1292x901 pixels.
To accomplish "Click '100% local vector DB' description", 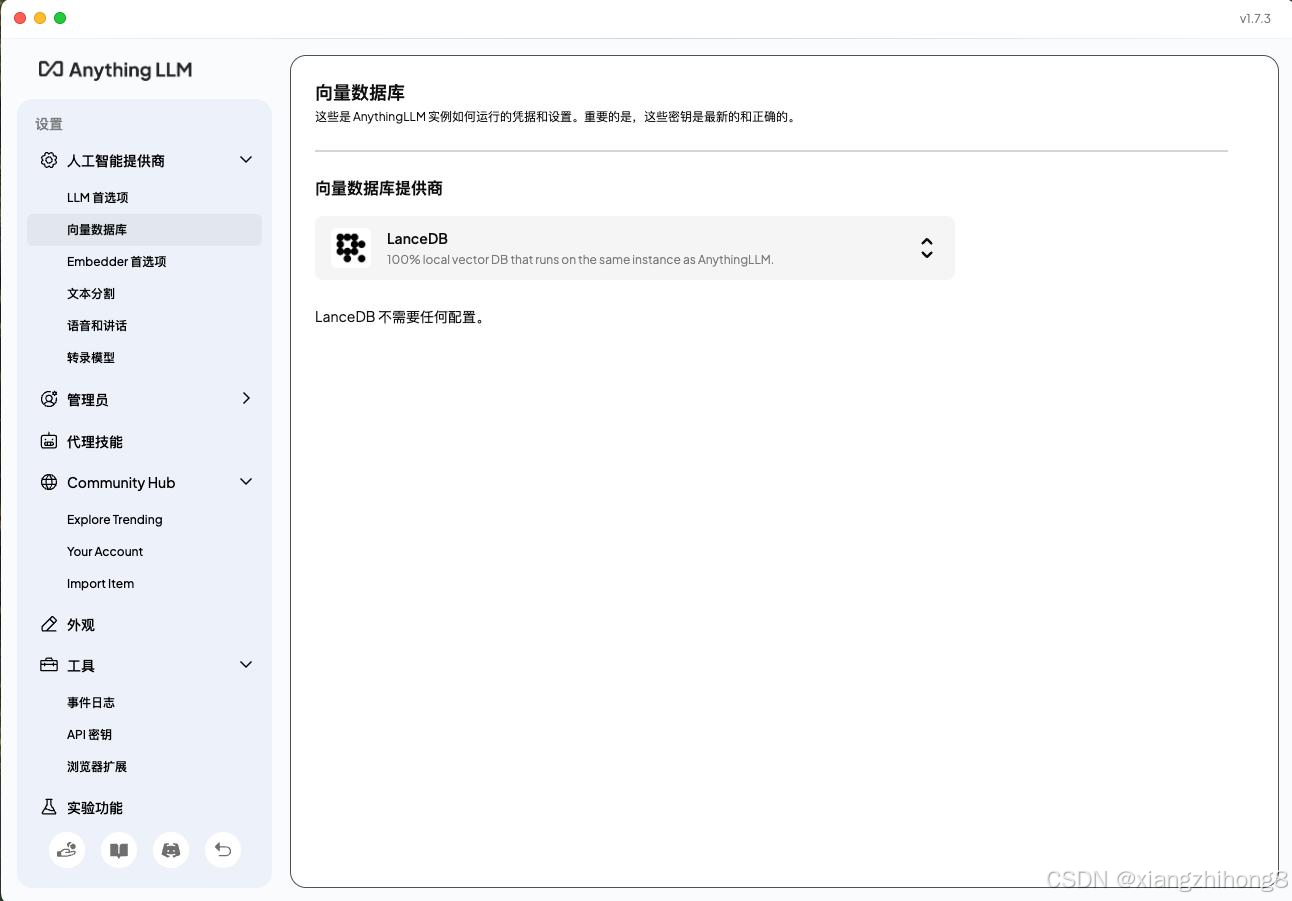I will (580, 260).
